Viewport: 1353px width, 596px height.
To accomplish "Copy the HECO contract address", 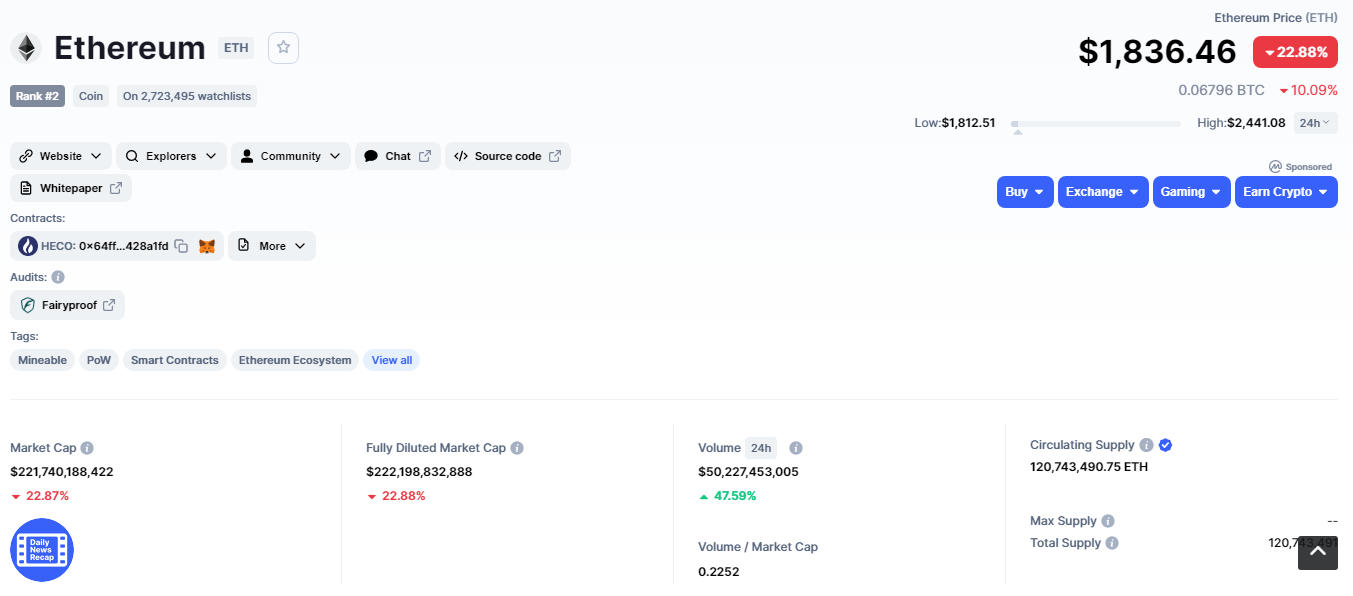I will (x=181, y=246).
